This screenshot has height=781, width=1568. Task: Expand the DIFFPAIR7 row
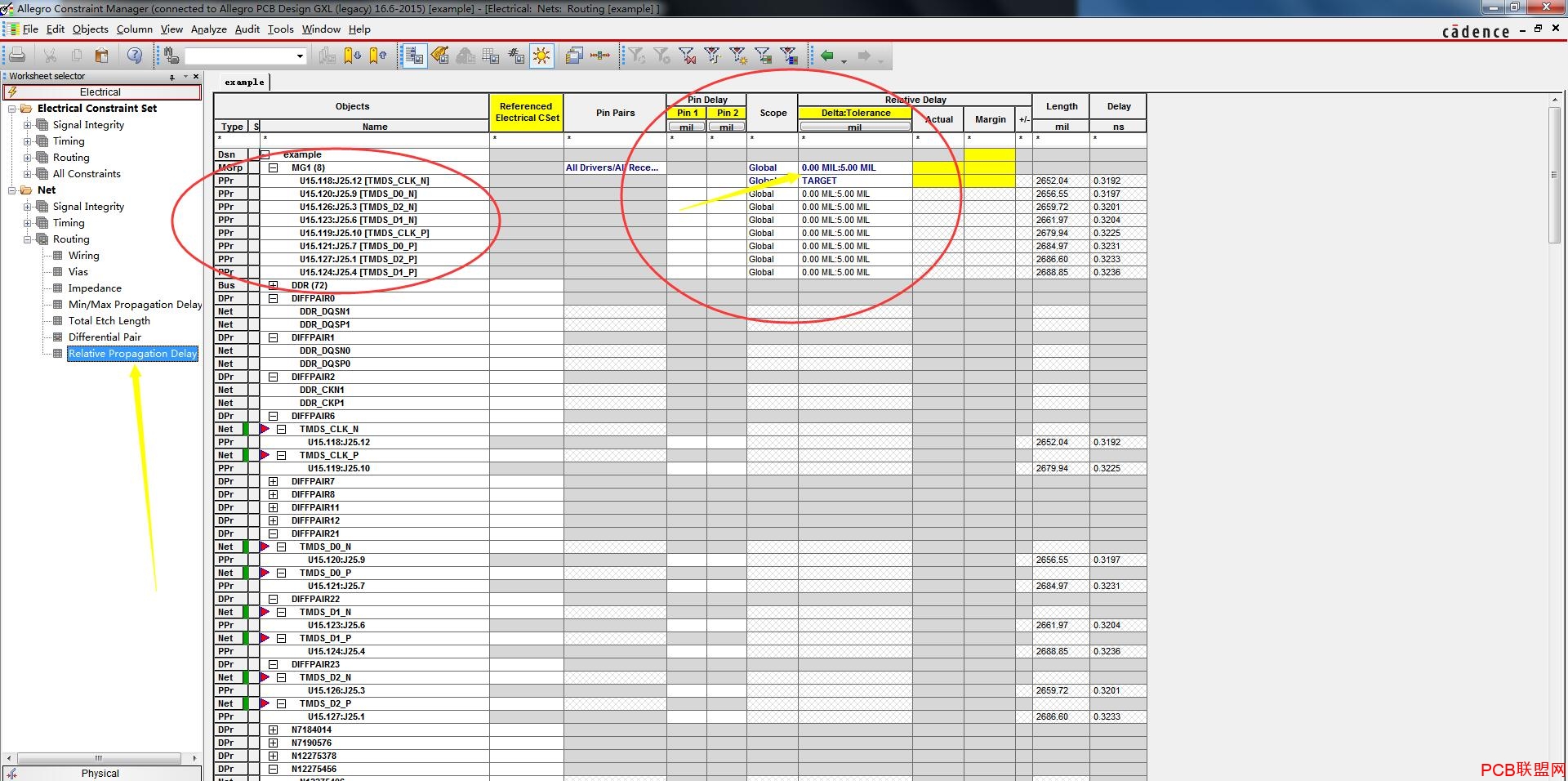tap(274, 481)
